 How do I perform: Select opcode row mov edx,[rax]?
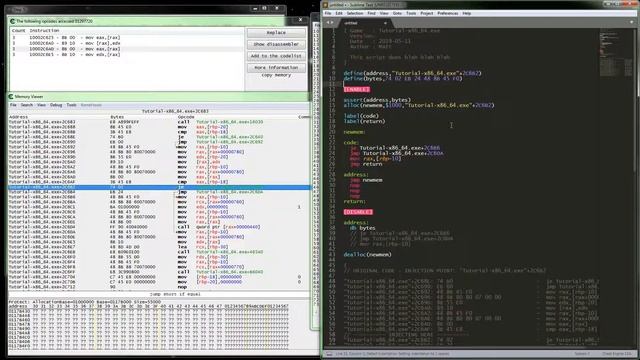coord(127,54)
